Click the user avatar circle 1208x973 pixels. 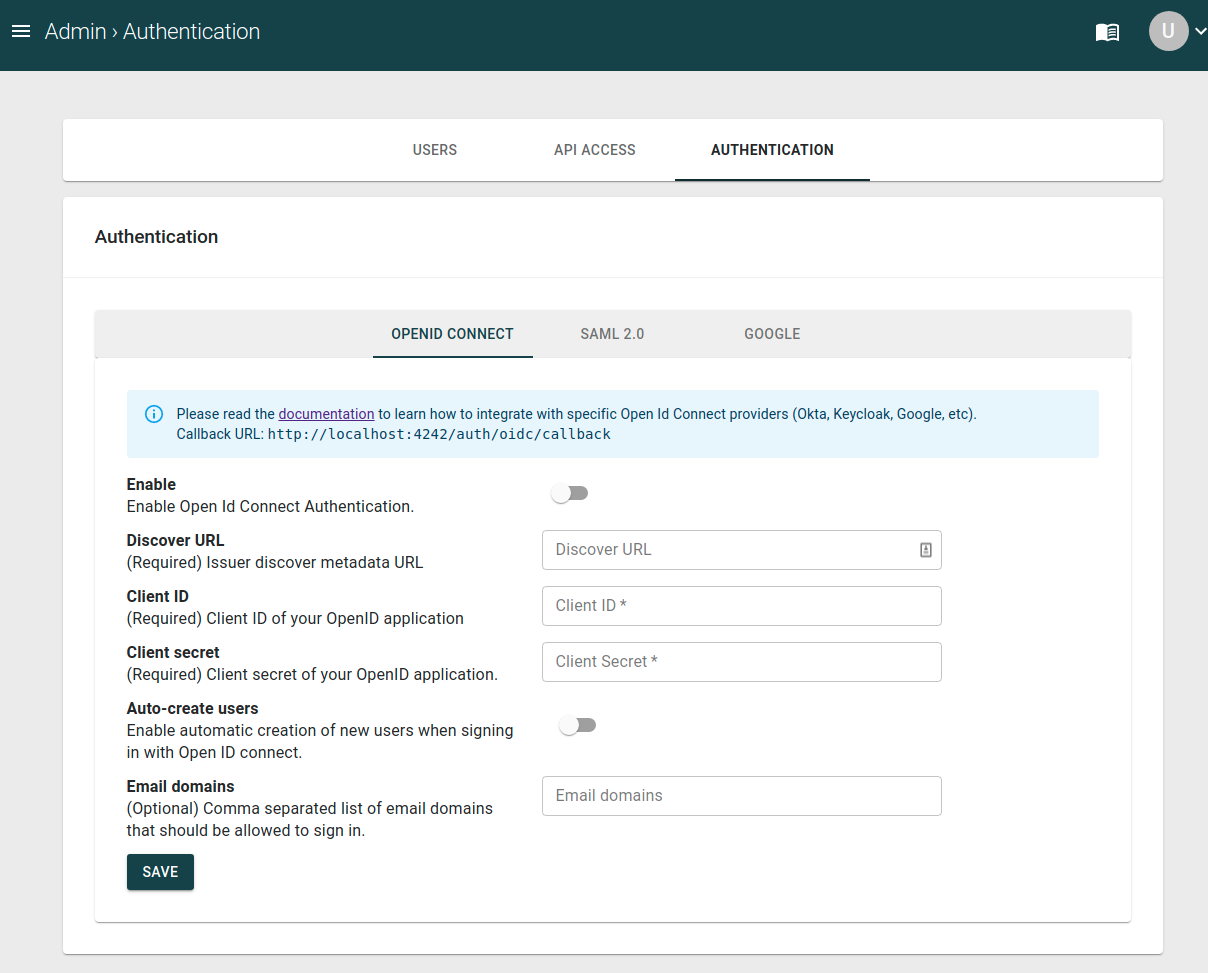1168,32
